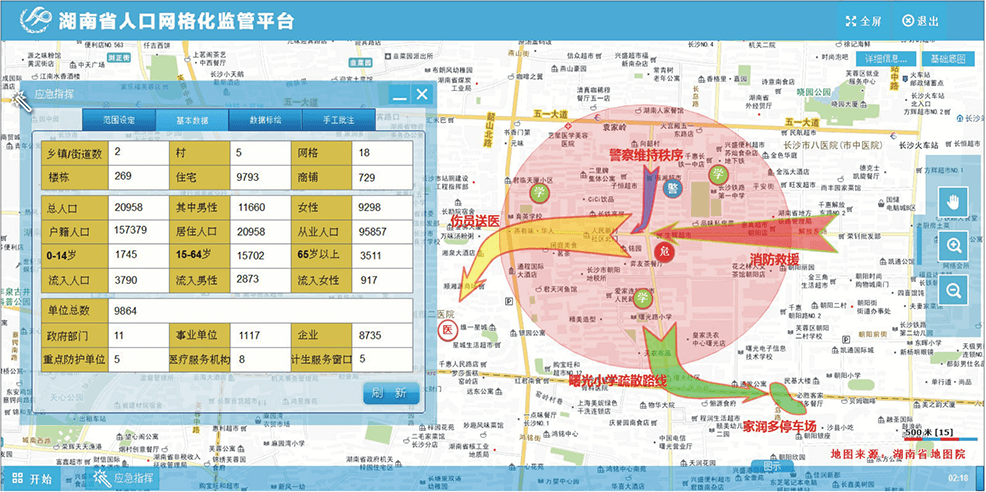Select the hand pan tool
Screen dimensions: 986x492
coord(953,202)
